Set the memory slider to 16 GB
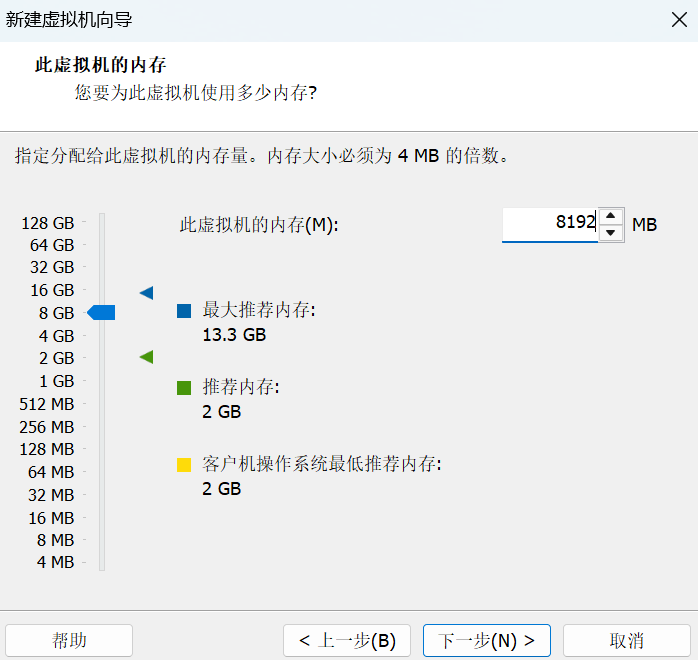 pyautogui.click(x=102, y=290)
